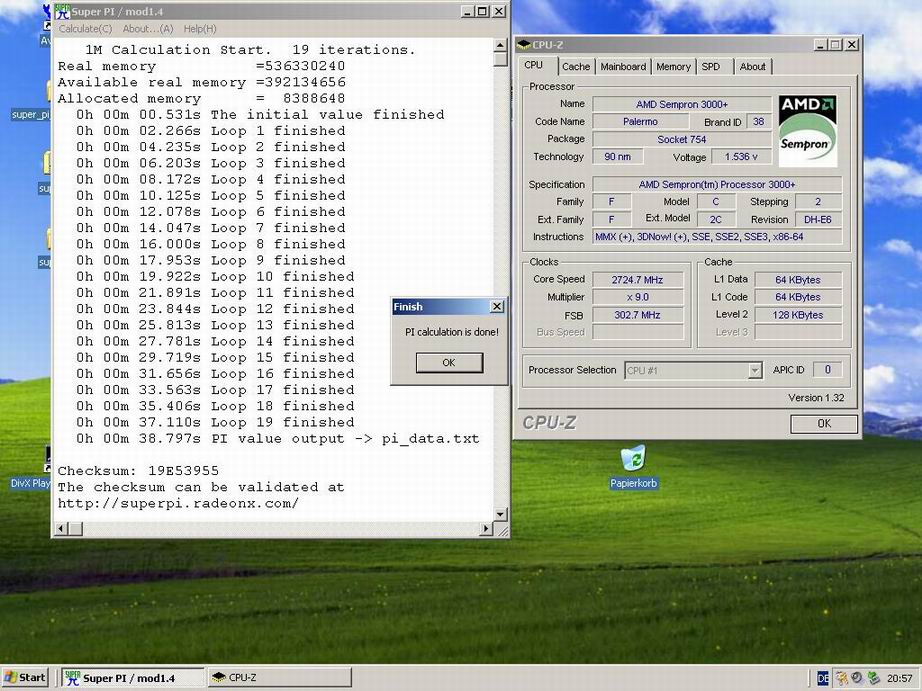Click the 'Version 1.32' label in CPU-Z

click(x=816, y=398)
